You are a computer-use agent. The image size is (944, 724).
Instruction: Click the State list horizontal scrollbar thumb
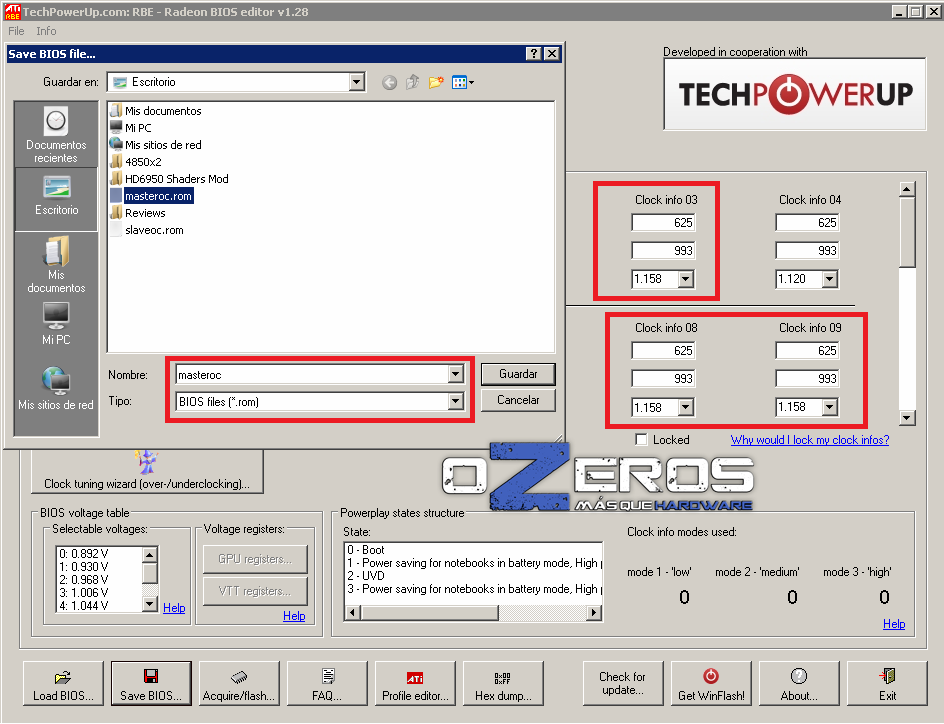tap(430, 613)
